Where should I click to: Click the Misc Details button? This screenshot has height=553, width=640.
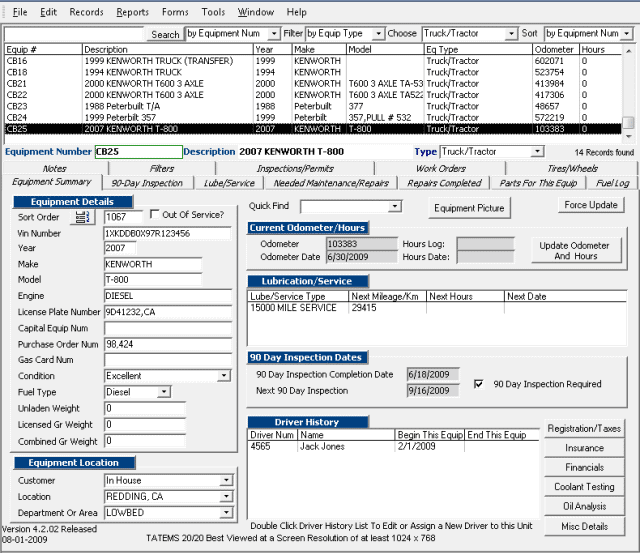coord(584,526)
